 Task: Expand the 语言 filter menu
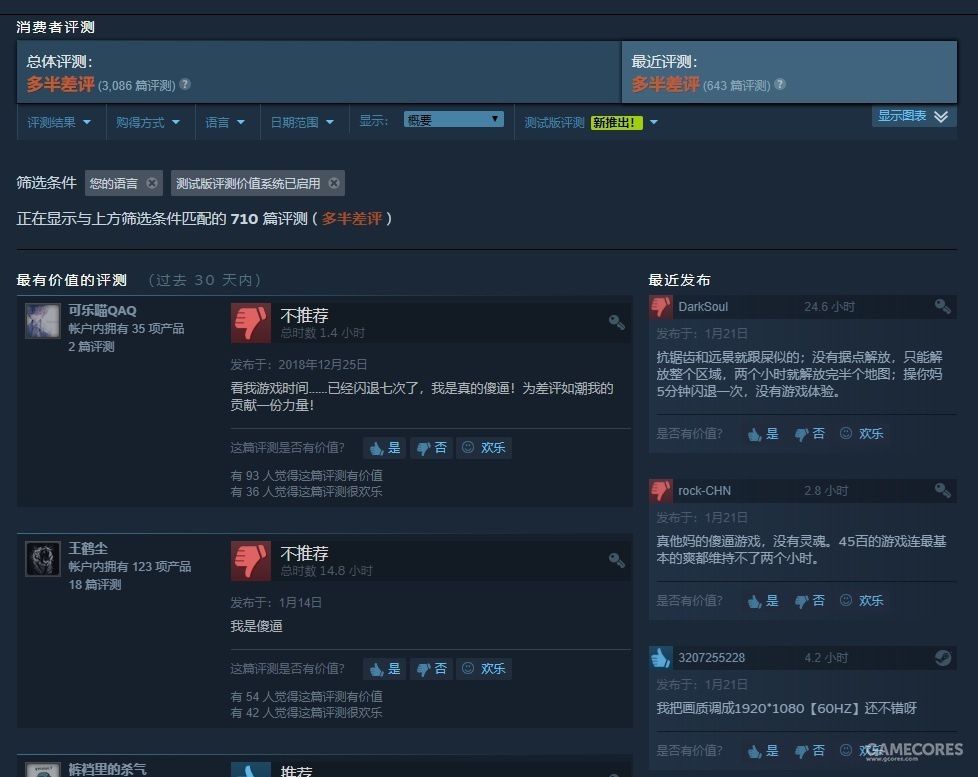[x=225, y=122]
